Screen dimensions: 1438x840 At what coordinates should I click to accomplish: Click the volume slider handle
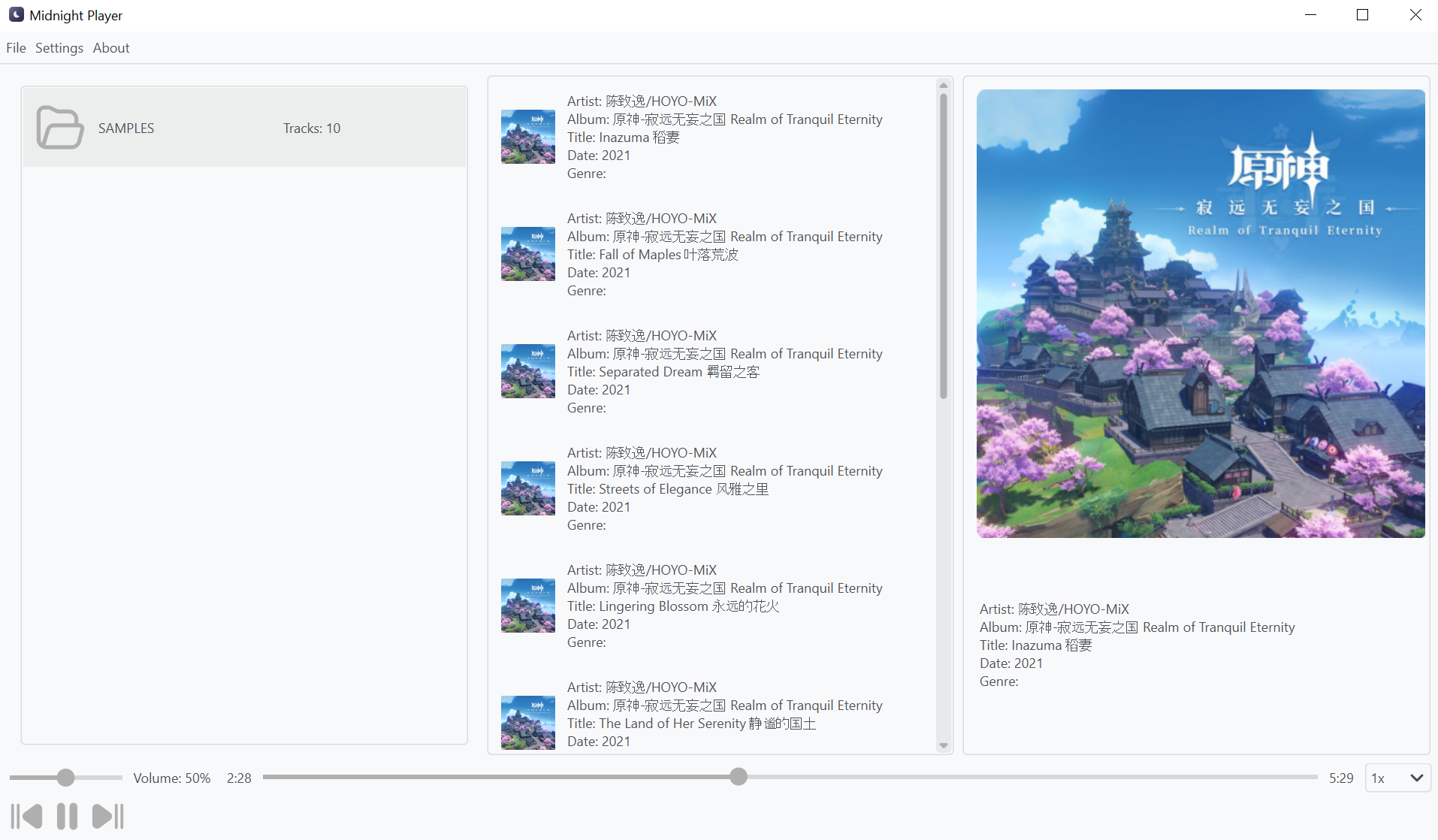(66, 778)
